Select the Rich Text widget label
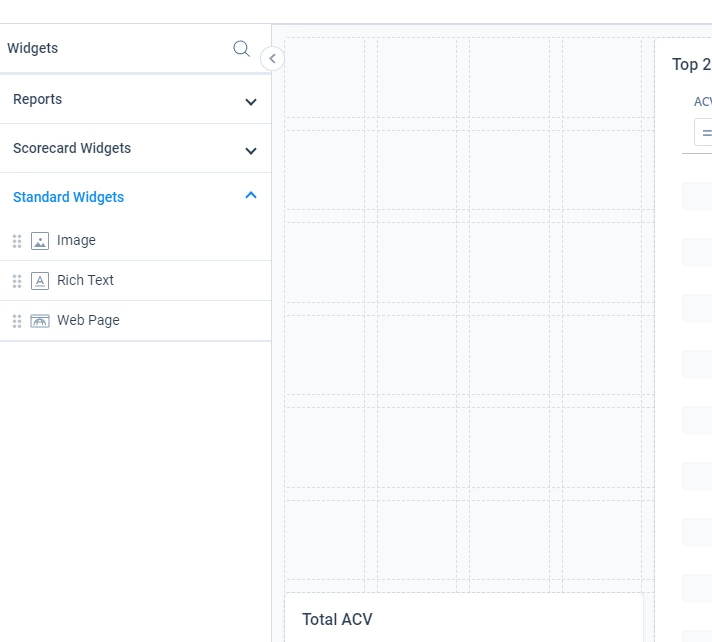 click(x=85, y=280)
